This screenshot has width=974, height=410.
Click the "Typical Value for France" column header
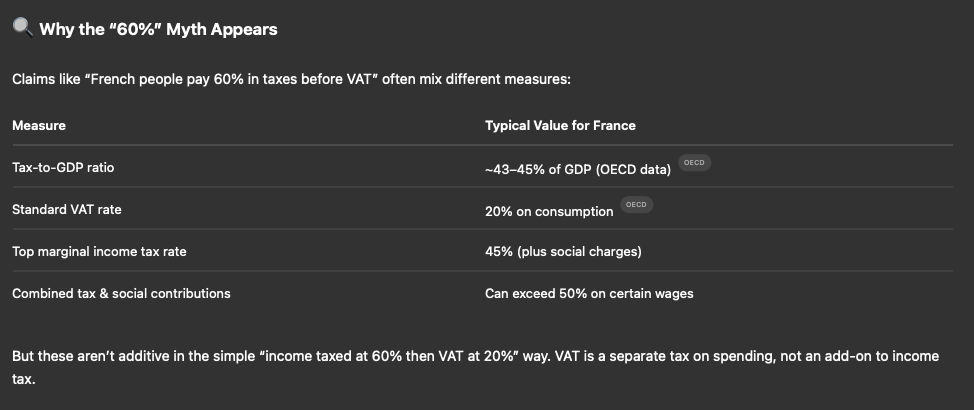[x=560, y=125]
